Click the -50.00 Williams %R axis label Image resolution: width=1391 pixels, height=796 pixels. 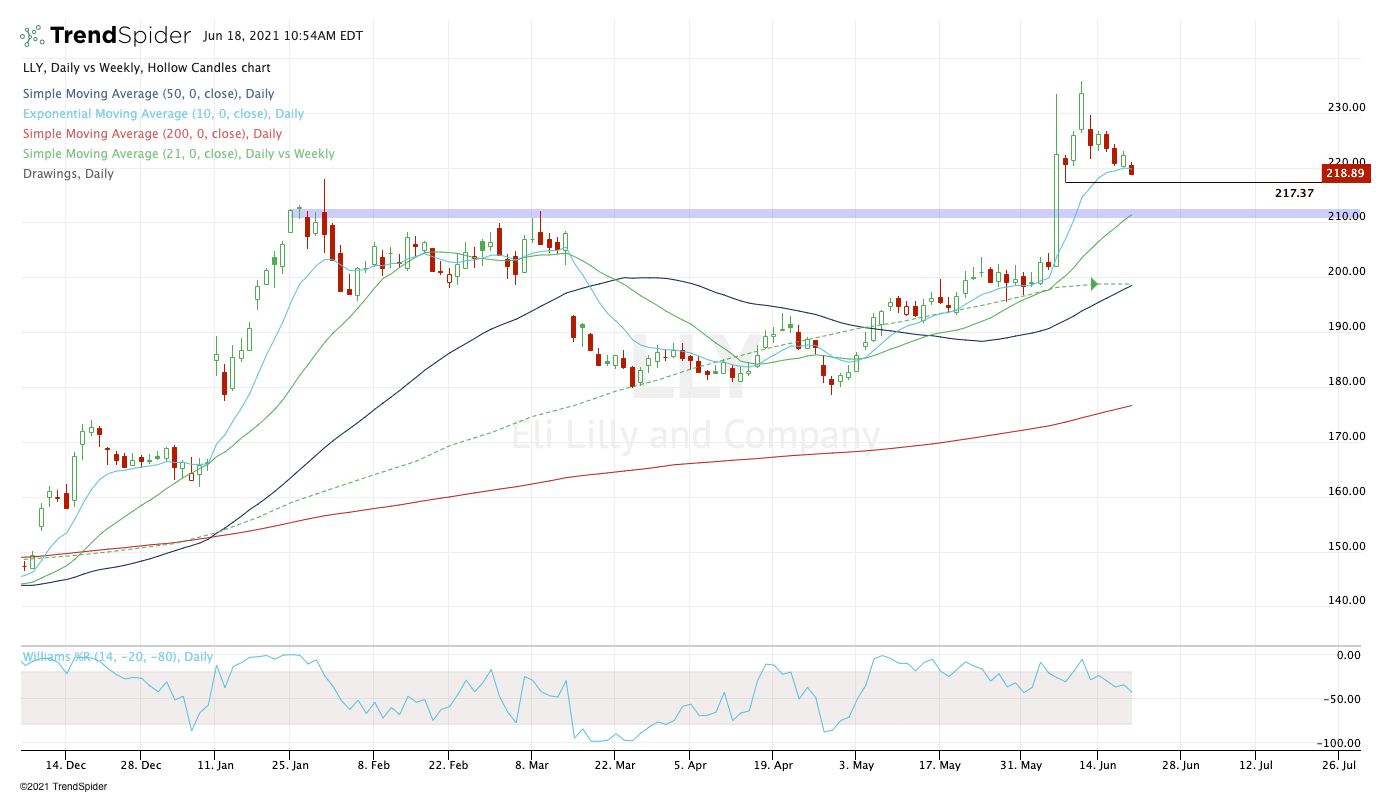click(x=1341, y=699)
